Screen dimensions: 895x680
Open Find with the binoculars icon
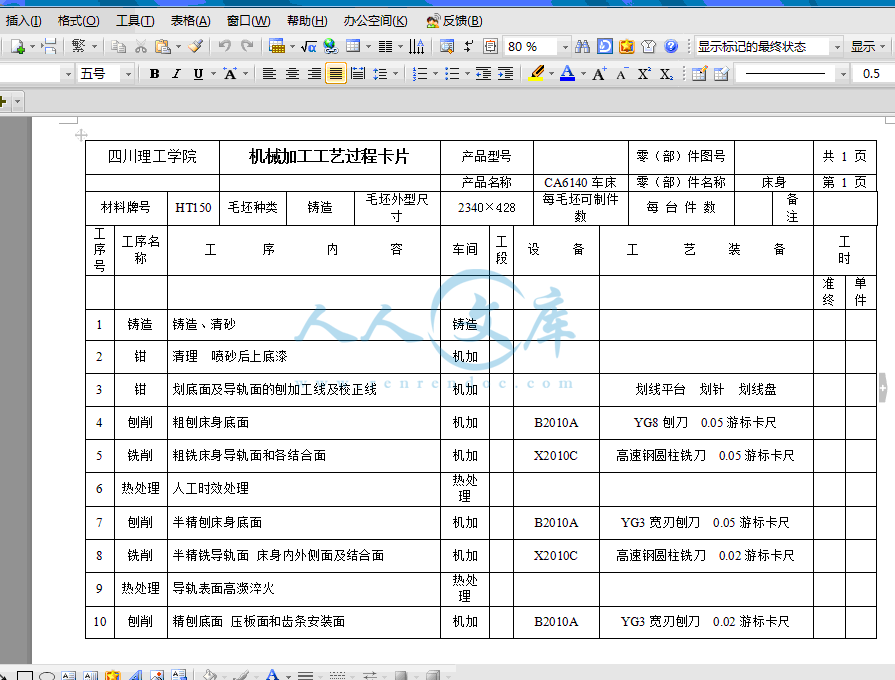(582, 46)
